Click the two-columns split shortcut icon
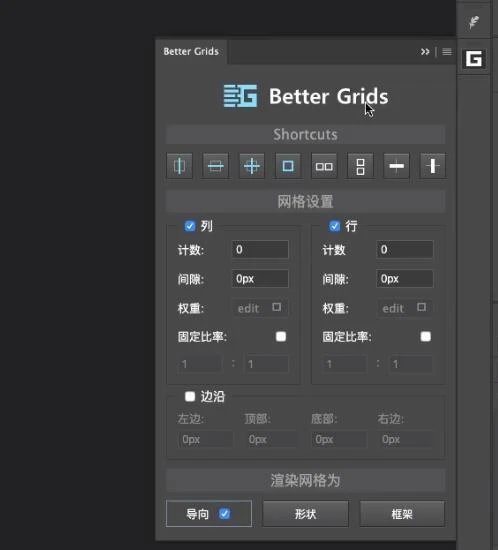The height and width of the screenshot is (550, 498). coord(324,166)
